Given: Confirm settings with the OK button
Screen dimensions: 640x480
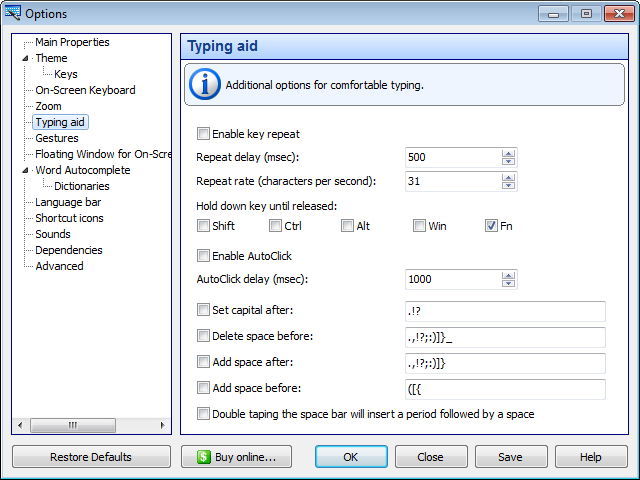Looking at the screenshot, I should 351,457.
